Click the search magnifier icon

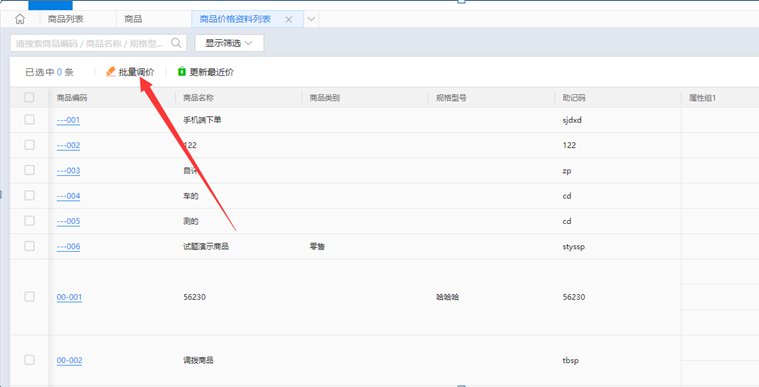[x=176, y=43]
